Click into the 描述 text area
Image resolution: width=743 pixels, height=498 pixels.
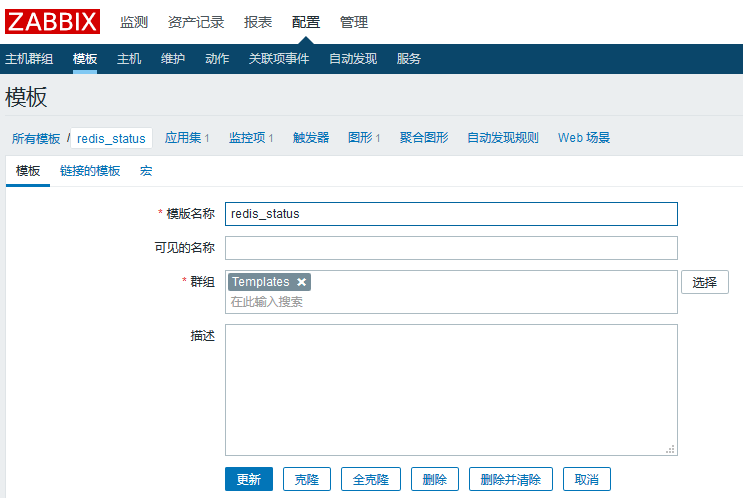(x=451, y=389)
